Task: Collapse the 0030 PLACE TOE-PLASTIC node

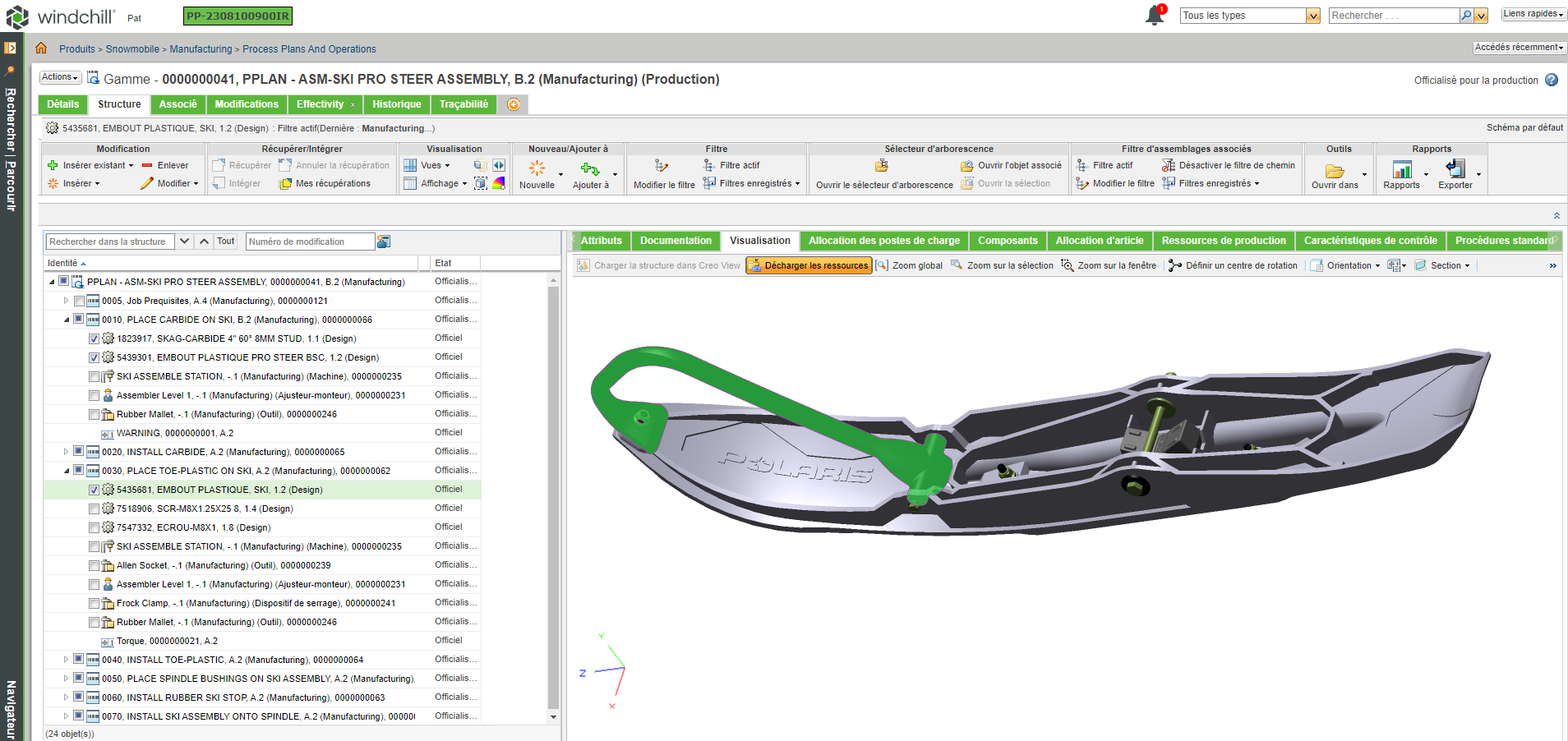Action: 66,470
